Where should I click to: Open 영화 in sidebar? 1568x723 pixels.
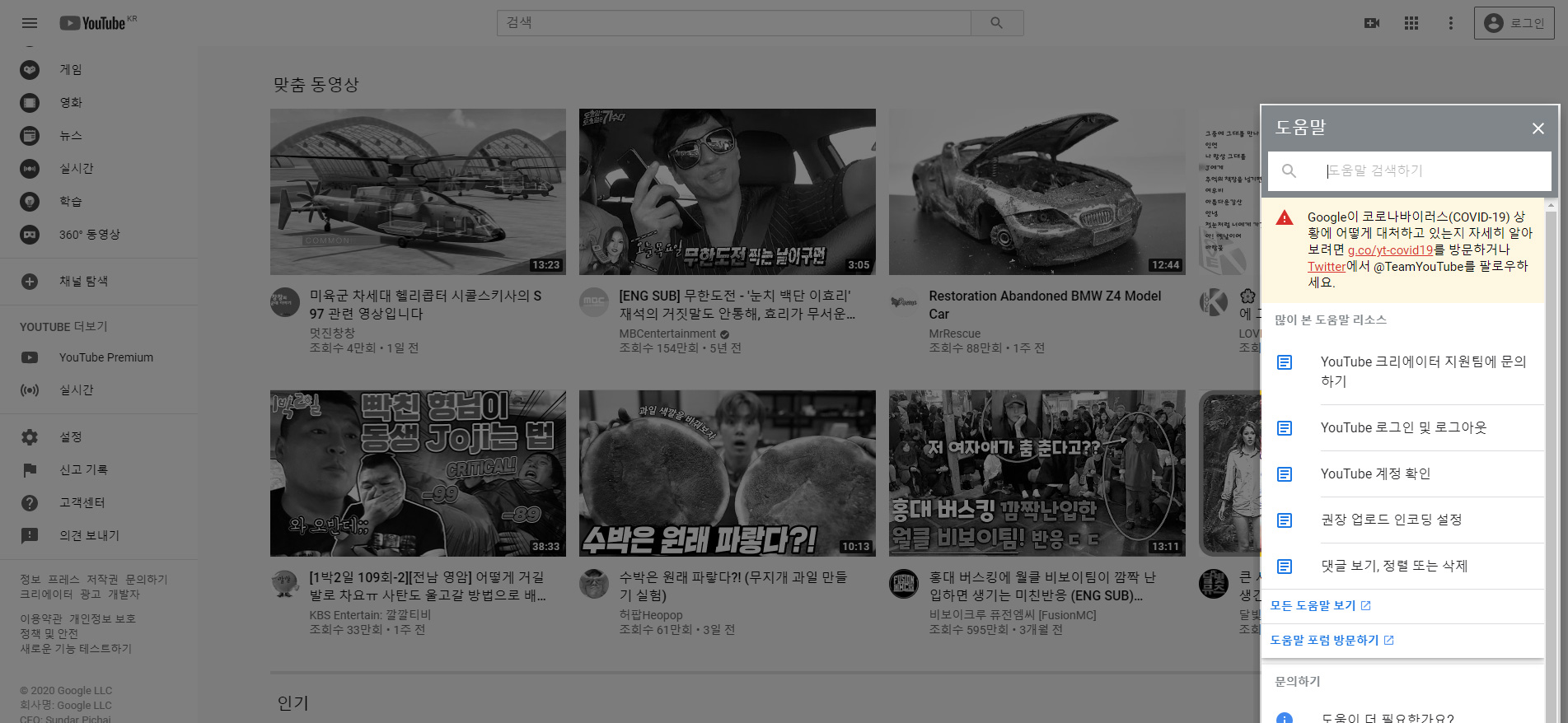click(x=99, y=103)
